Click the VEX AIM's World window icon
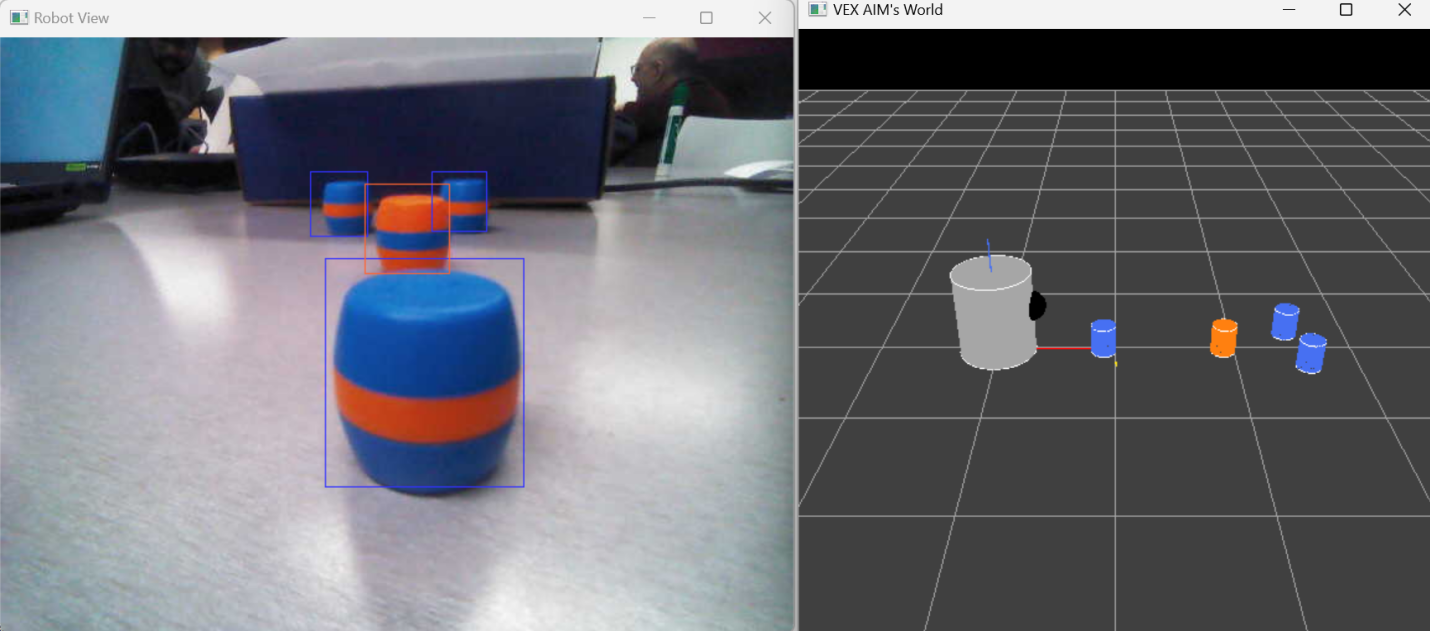 818,10
